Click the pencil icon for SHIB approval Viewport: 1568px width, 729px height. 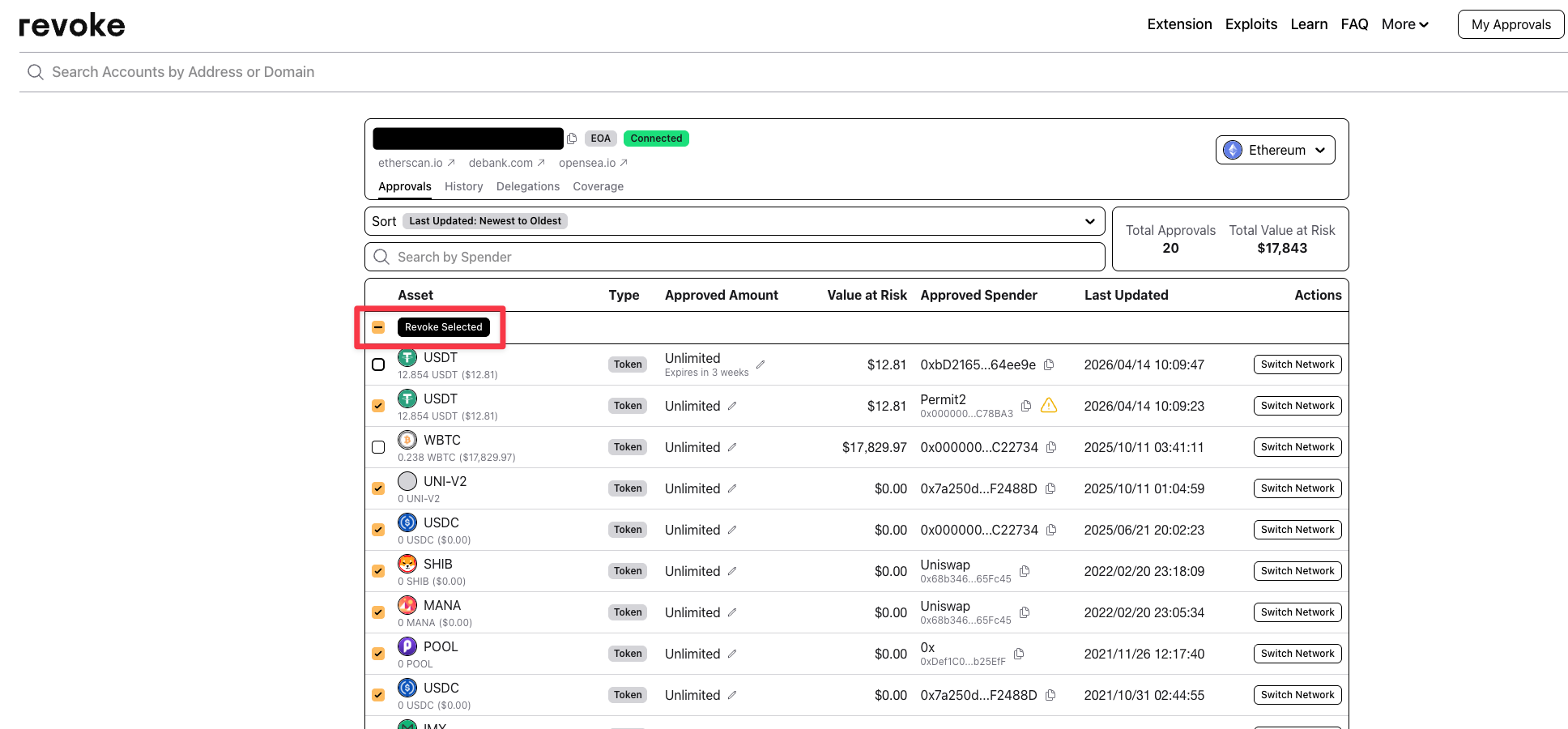point(732,571)
